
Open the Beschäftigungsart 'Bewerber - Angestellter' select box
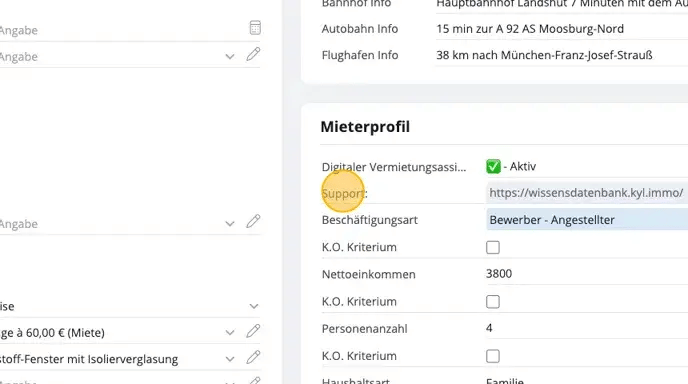click(x=587, y=220)
